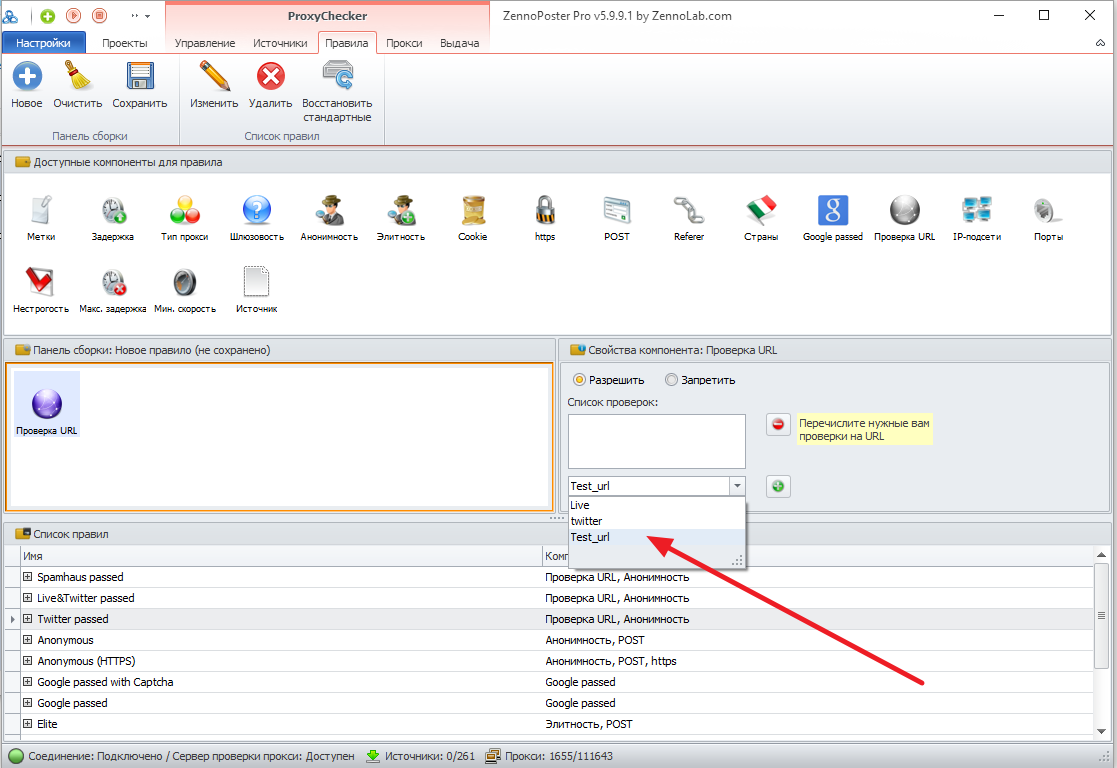
Task: Open the Test_url combo box arrow
Action: [737, 486]
